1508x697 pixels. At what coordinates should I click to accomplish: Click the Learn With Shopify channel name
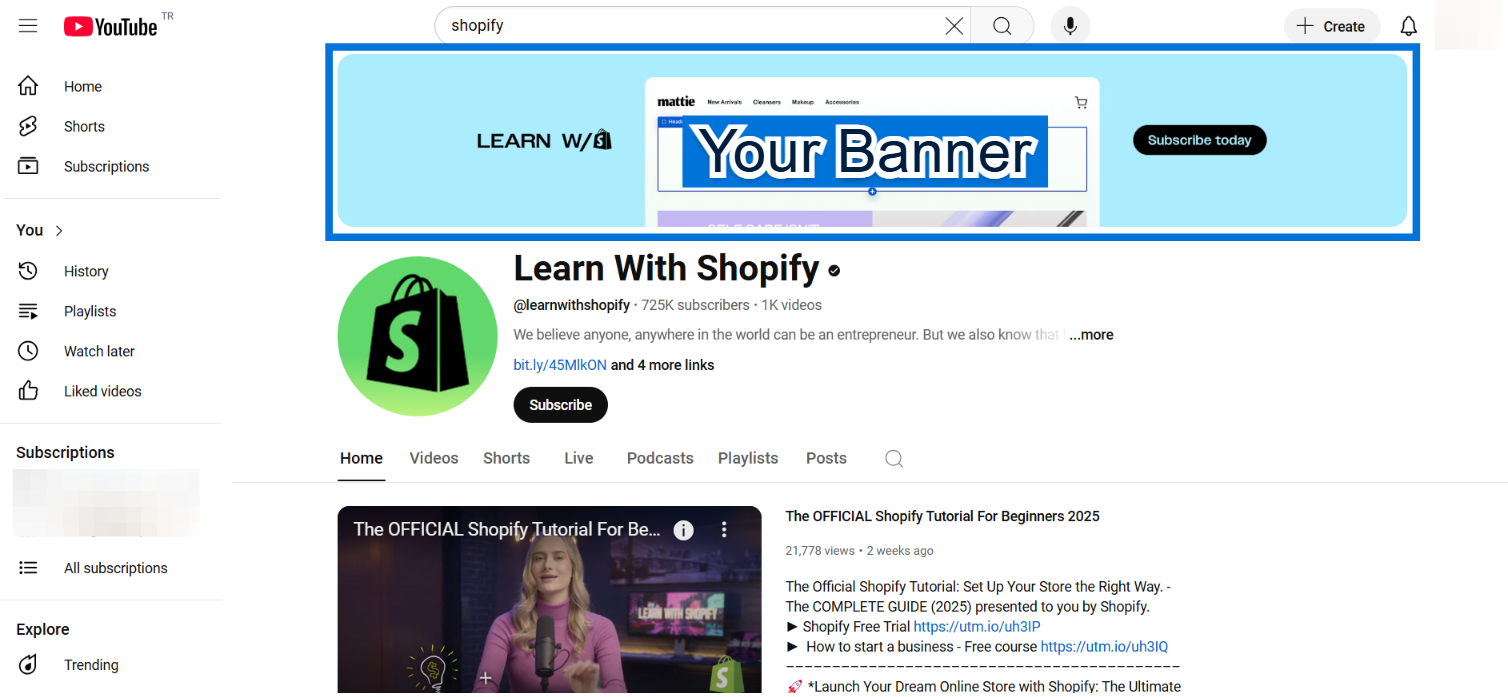click(667, 269)
